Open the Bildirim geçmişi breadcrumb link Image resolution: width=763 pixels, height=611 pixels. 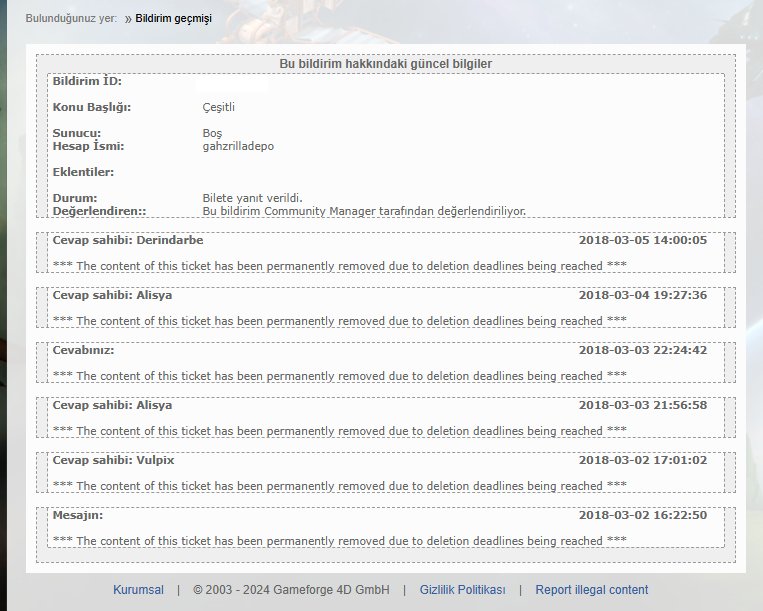[x=173, y=19]
